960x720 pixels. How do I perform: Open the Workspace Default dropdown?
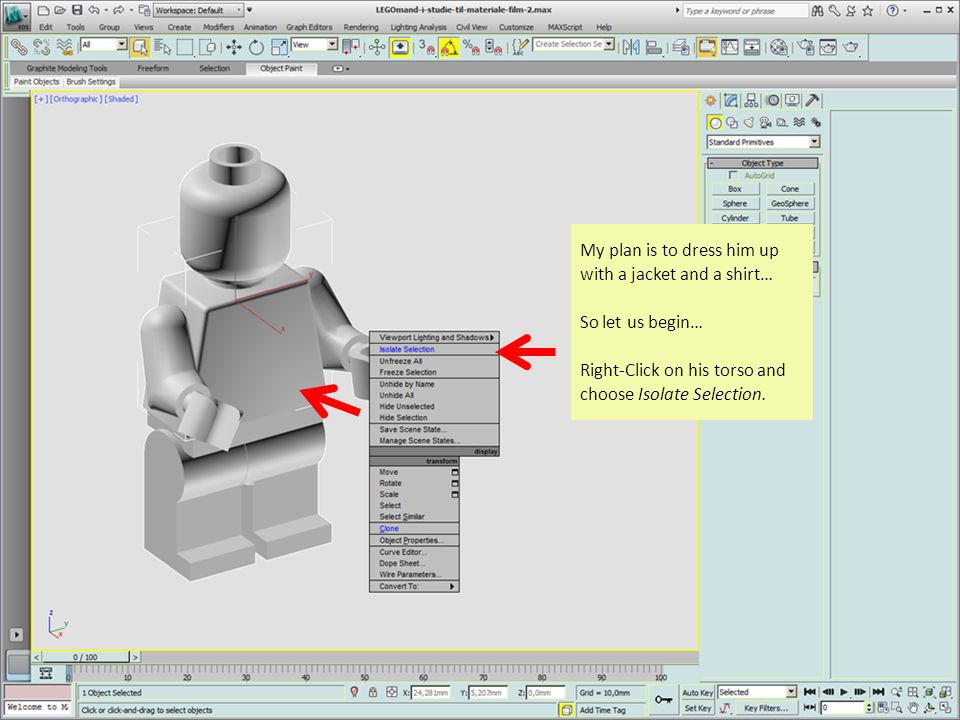[x=198, y=10]
